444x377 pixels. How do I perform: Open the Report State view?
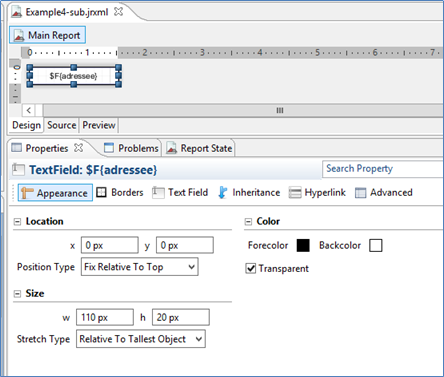click(x=199, y=148)
